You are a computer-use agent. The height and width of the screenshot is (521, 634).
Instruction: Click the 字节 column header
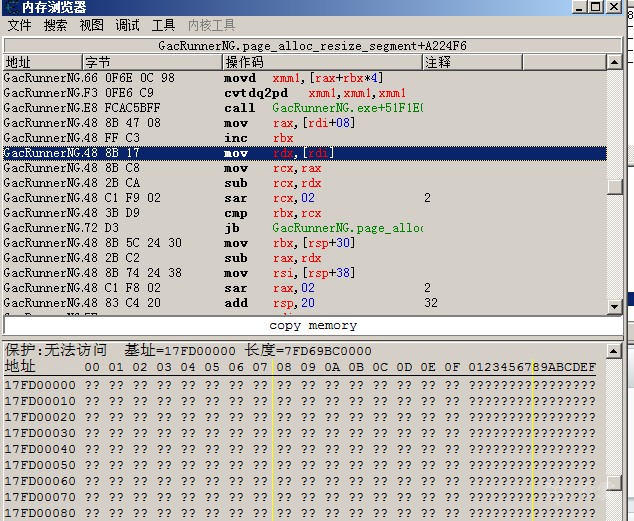coord(152,62)
